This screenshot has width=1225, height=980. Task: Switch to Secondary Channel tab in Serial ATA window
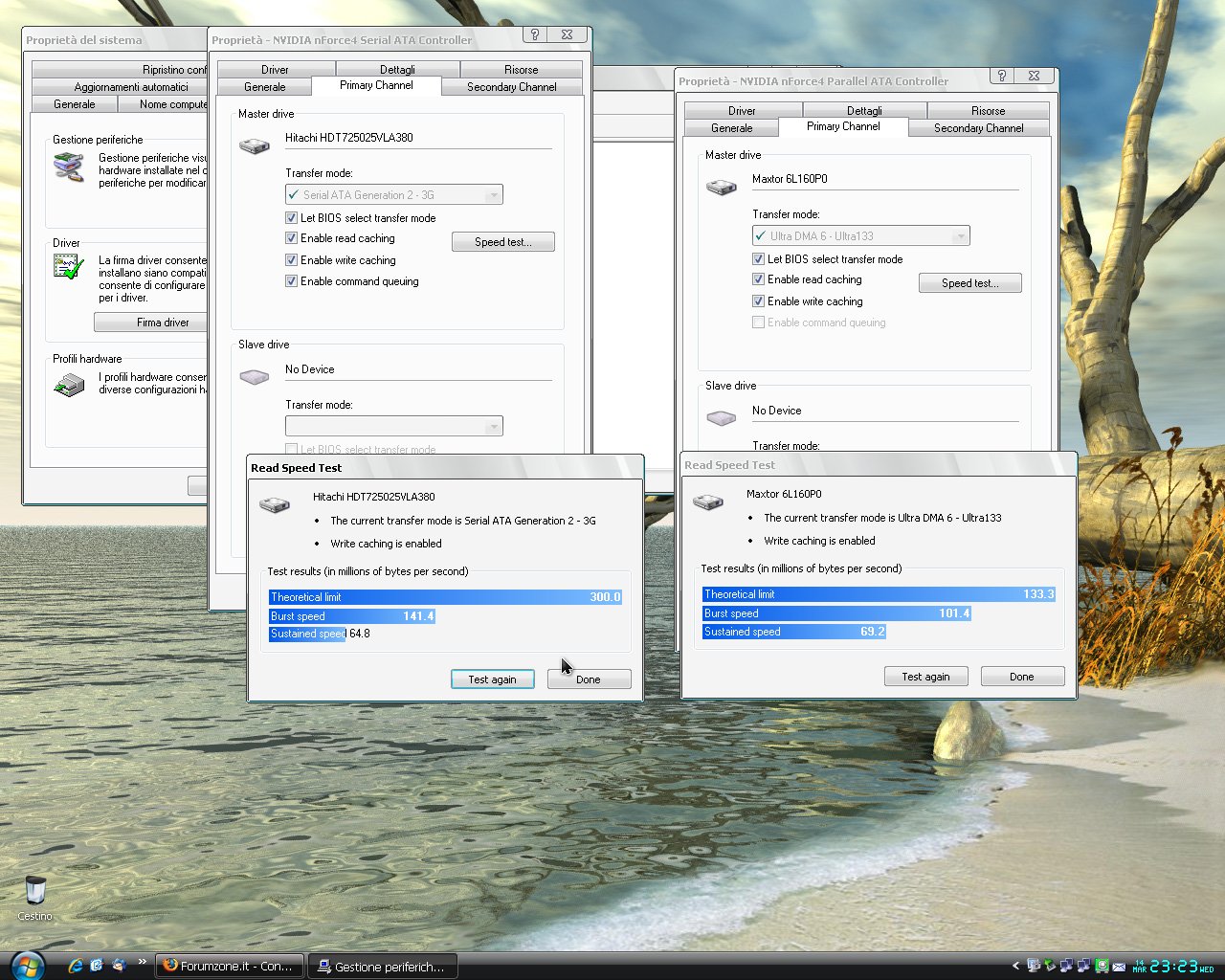pos(511,87)
